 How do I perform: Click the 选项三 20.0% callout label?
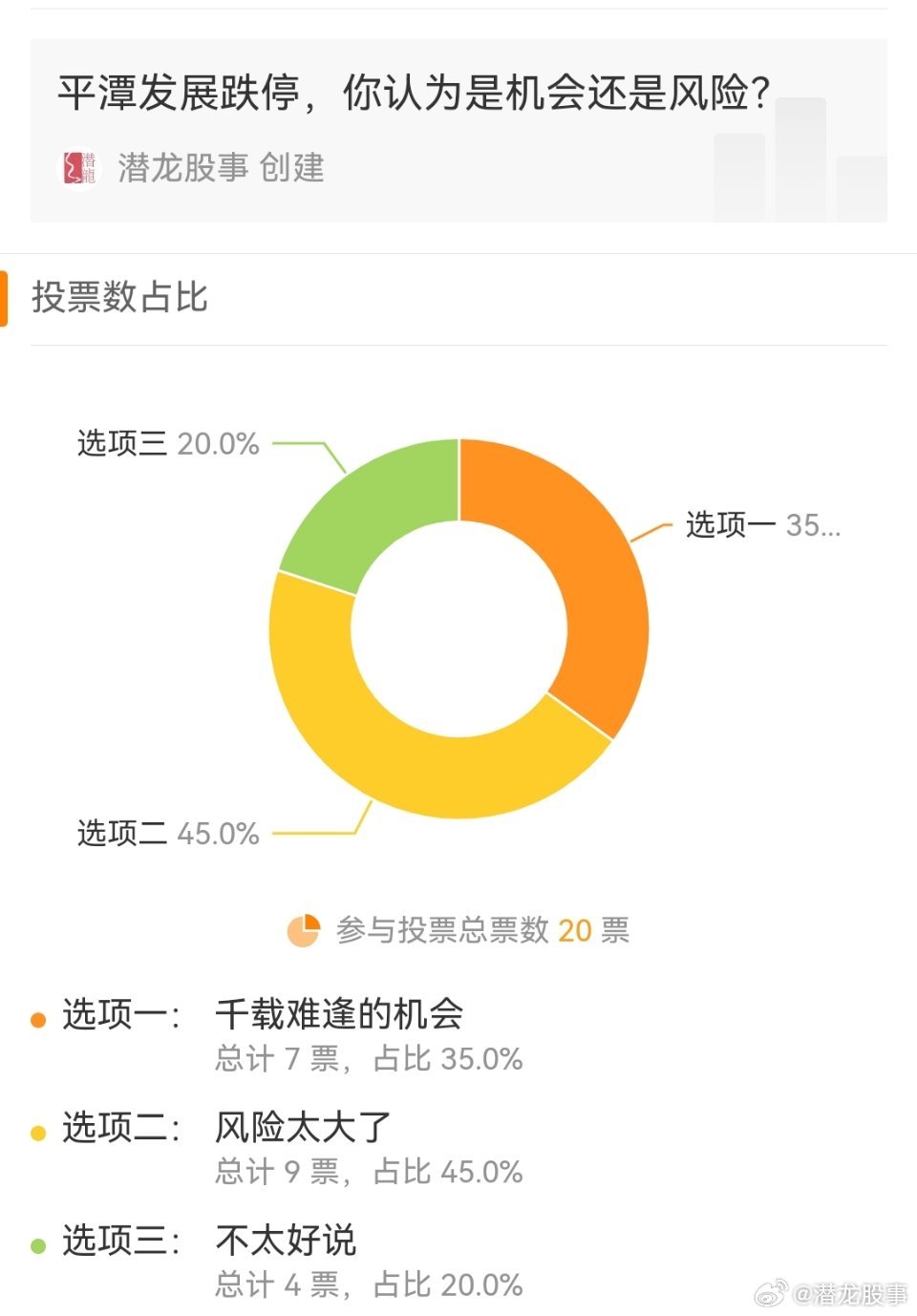(x=168, y=442)
